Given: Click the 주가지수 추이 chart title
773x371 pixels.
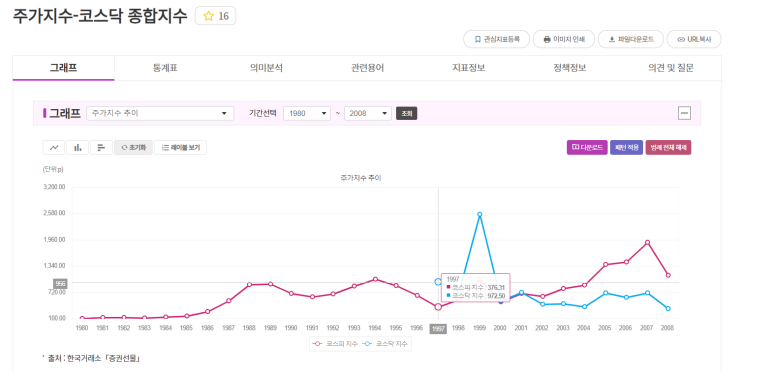Looking at the screenshot, I should coord(361,178).
